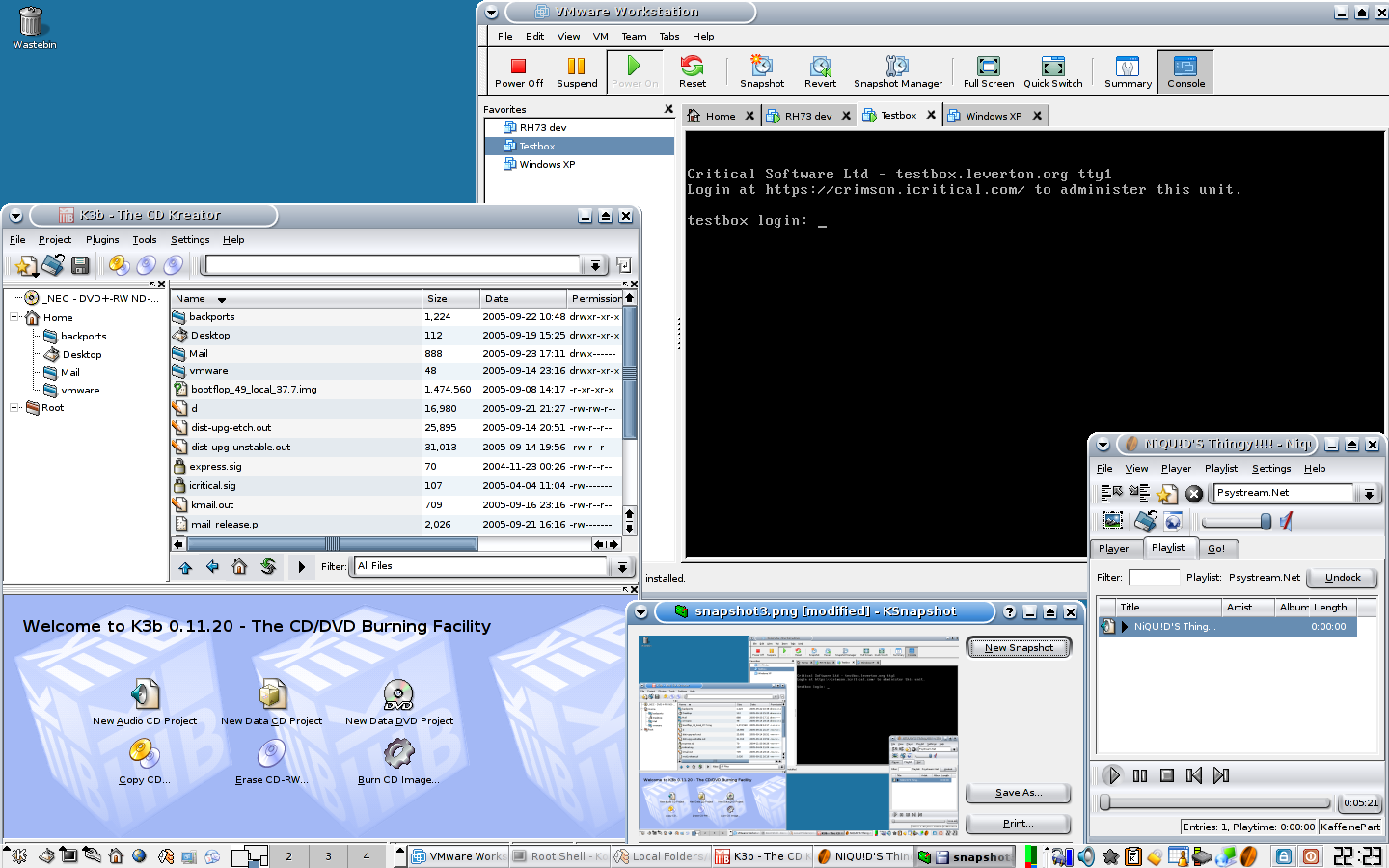Viewport: 1389px width, 868px height.
Task: Click the stop button in media player
Action: [x=1167, y=775]
